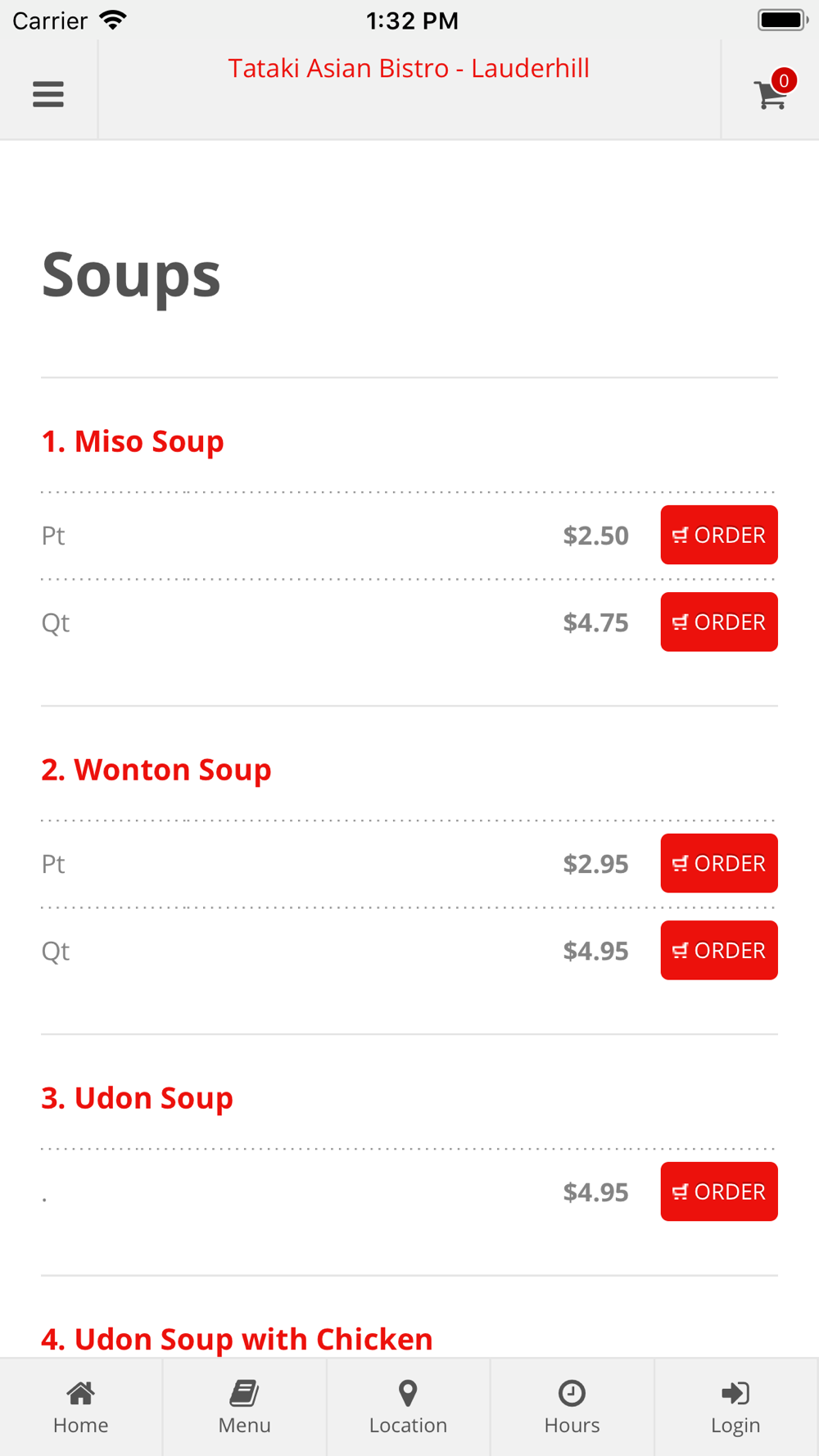Tap the Menu book icon
Screen dimensions: 819x1456
click(x=244, y=1392)
